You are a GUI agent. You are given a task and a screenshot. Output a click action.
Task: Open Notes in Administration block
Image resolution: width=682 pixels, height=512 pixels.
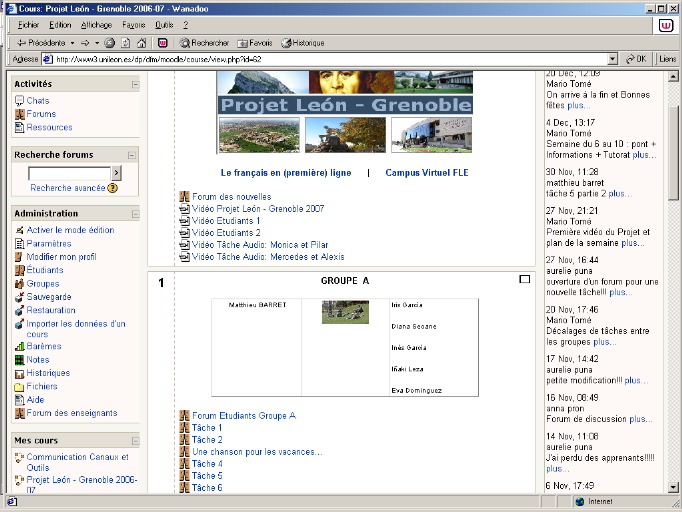pyautogui.click(x=37, y=360)
